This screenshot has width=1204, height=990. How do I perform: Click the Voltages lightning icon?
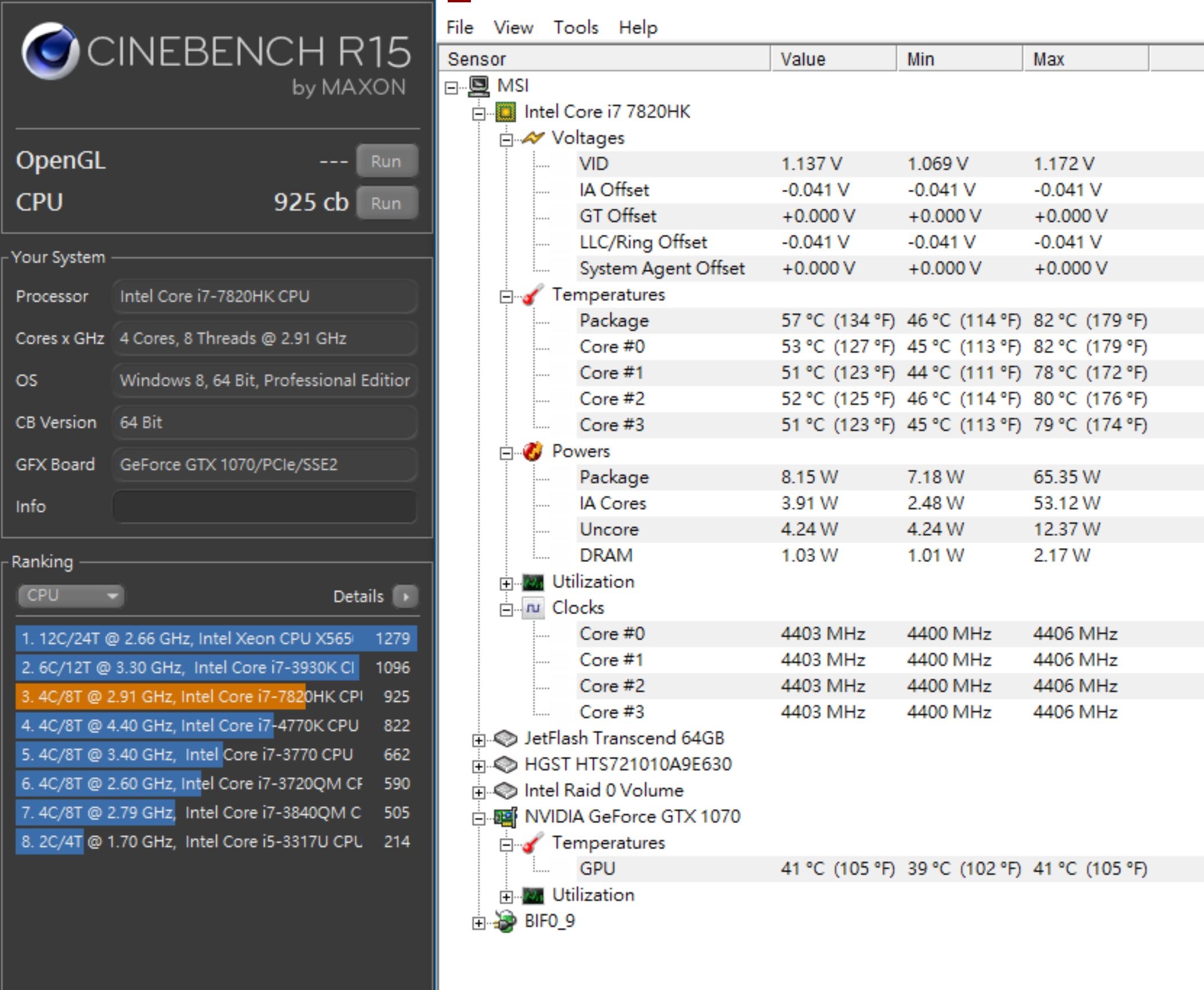(x=533, y=138)
